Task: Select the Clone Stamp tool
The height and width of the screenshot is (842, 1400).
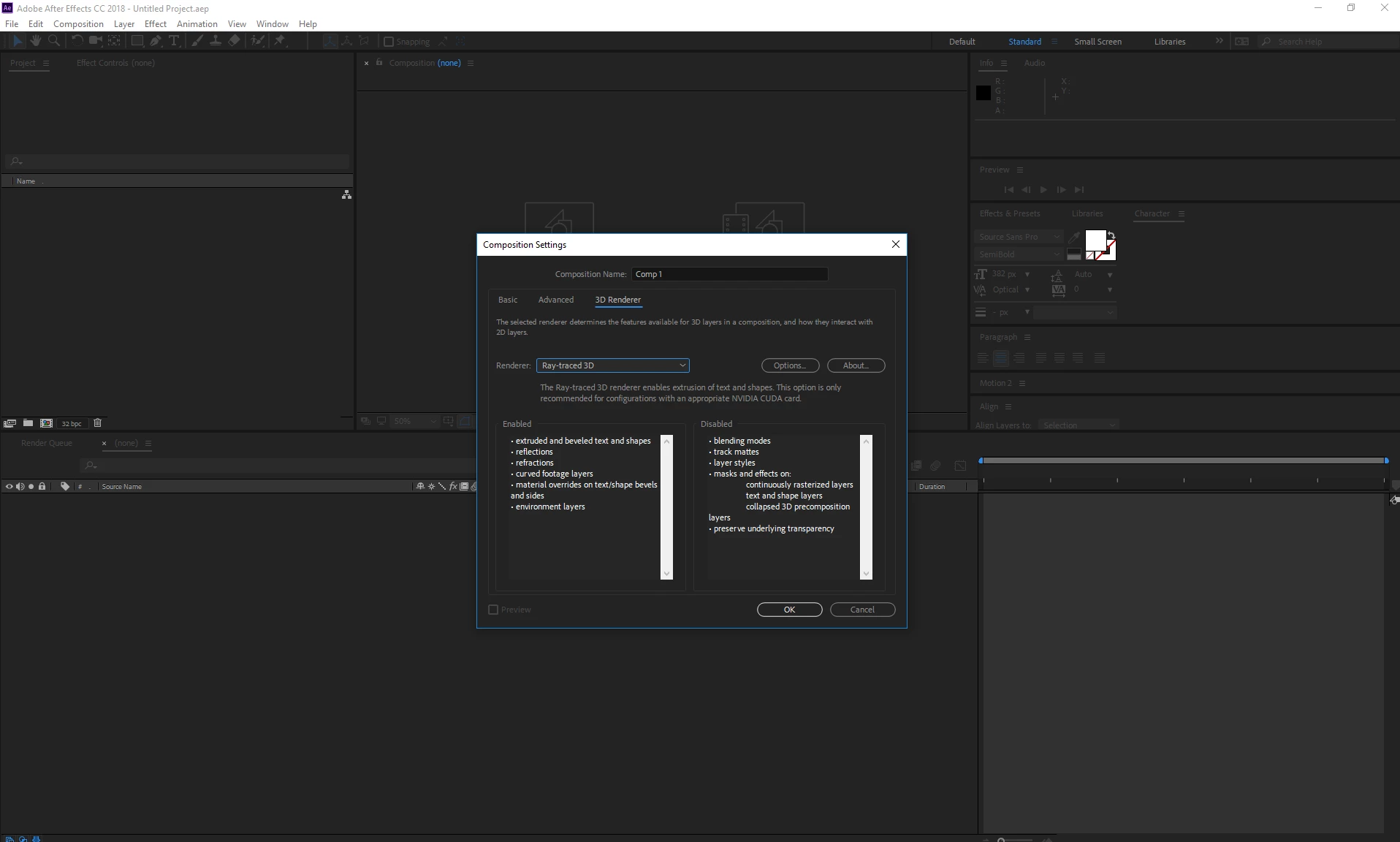Action: [216, 41]
